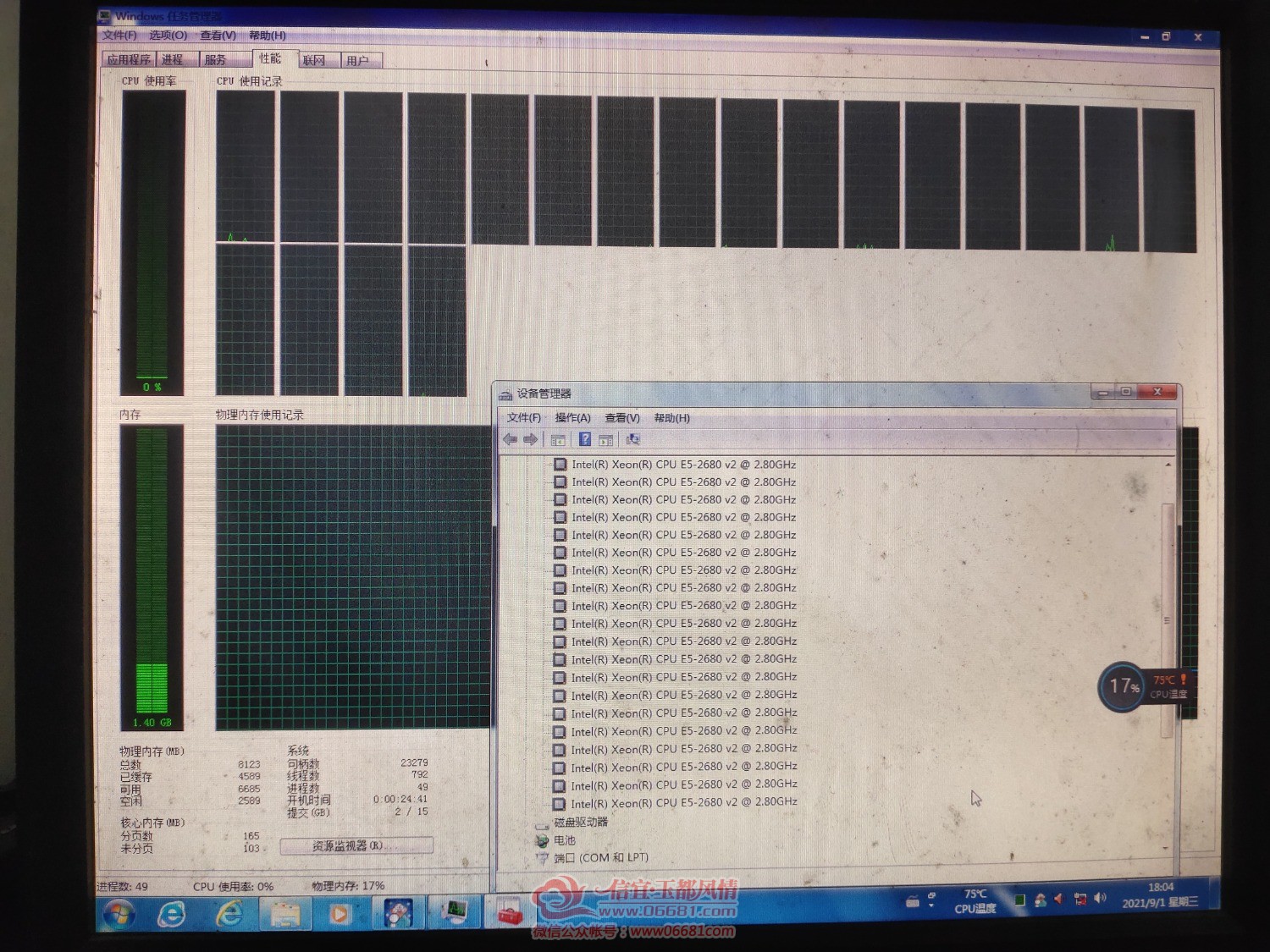This screenshot has width=1270, height=952.
Task: Open Device Manager's 帮助(H) menu
Action: coord(671,418)
